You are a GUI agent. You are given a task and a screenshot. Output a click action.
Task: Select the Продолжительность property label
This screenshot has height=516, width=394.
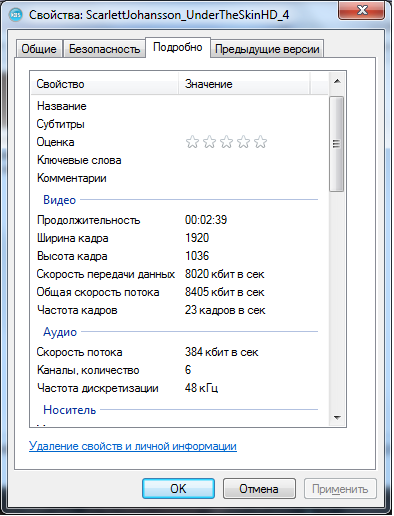click(x=89, y=220)
